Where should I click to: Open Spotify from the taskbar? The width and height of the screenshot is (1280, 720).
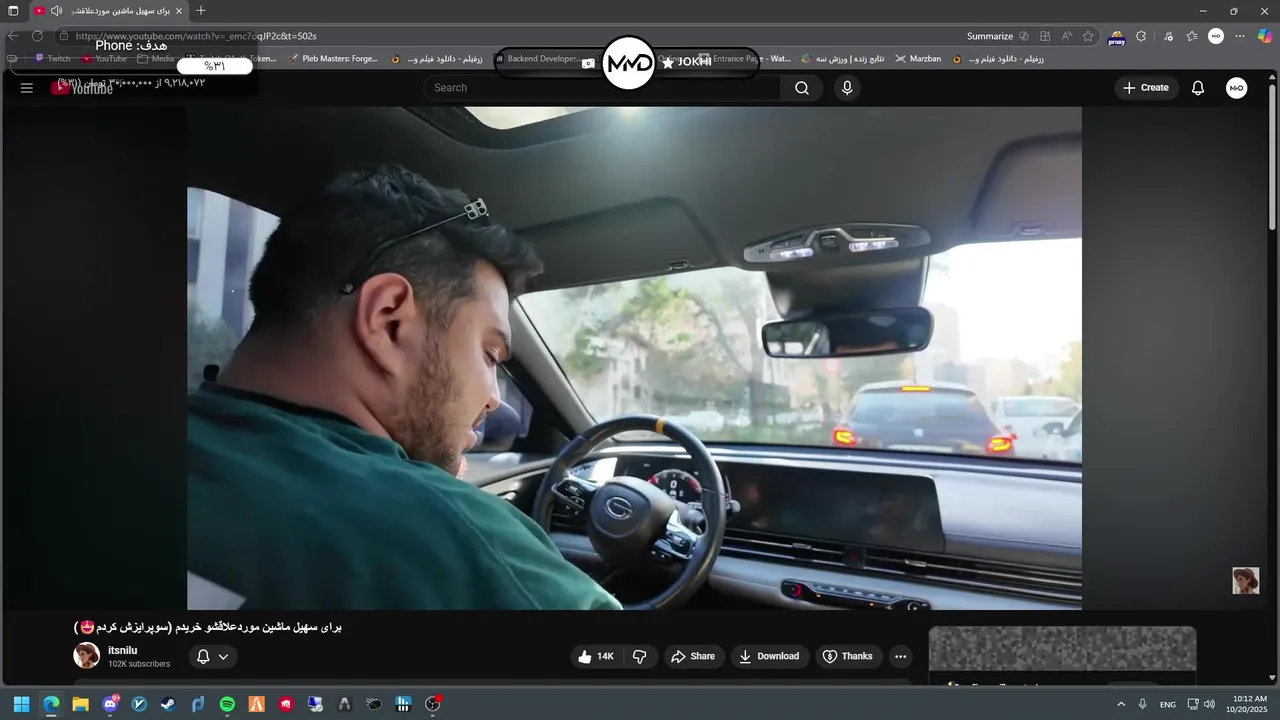point(227,704)
